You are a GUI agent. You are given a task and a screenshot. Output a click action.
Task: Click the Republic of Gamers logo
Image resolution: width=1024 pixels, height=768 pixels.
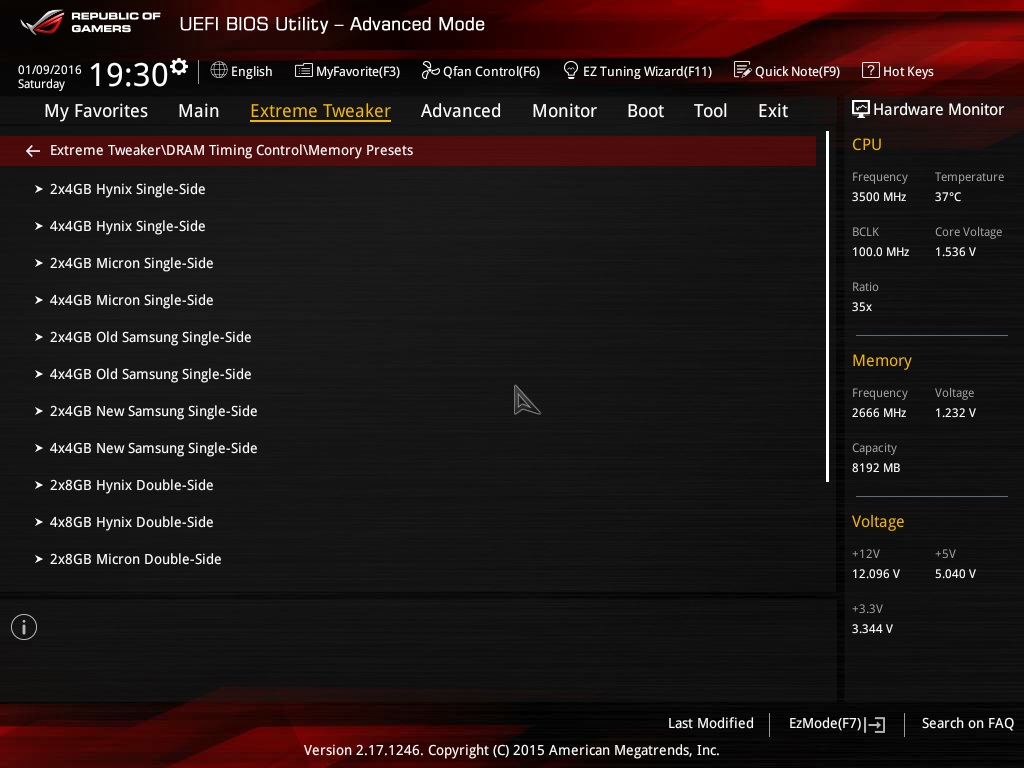pos(89,22)
